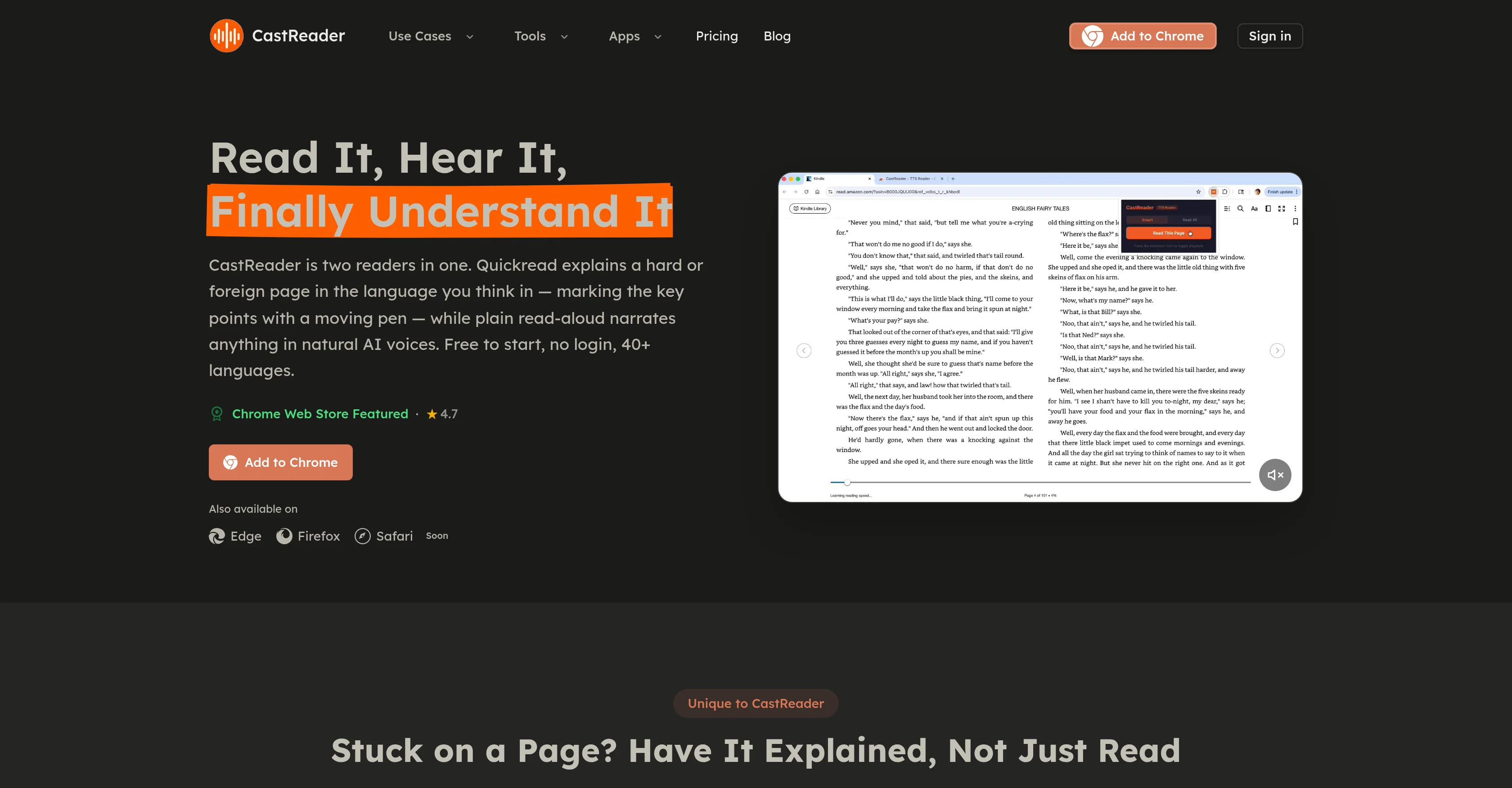This screenshot has height=788, width=1512.
Task: Click the "Also available on" label
Action: click(x=253, y=509)
